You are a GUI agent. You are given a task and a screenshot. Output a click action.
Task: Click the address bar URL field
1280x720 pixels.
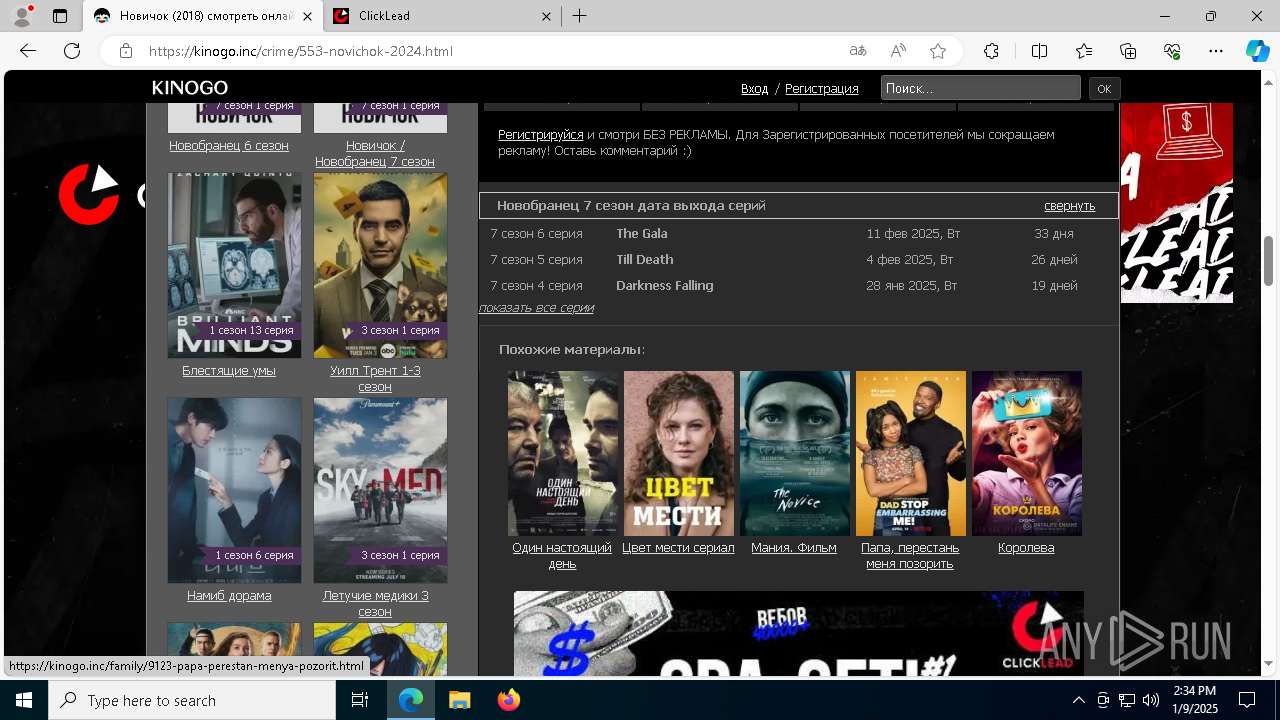[490, 51]
